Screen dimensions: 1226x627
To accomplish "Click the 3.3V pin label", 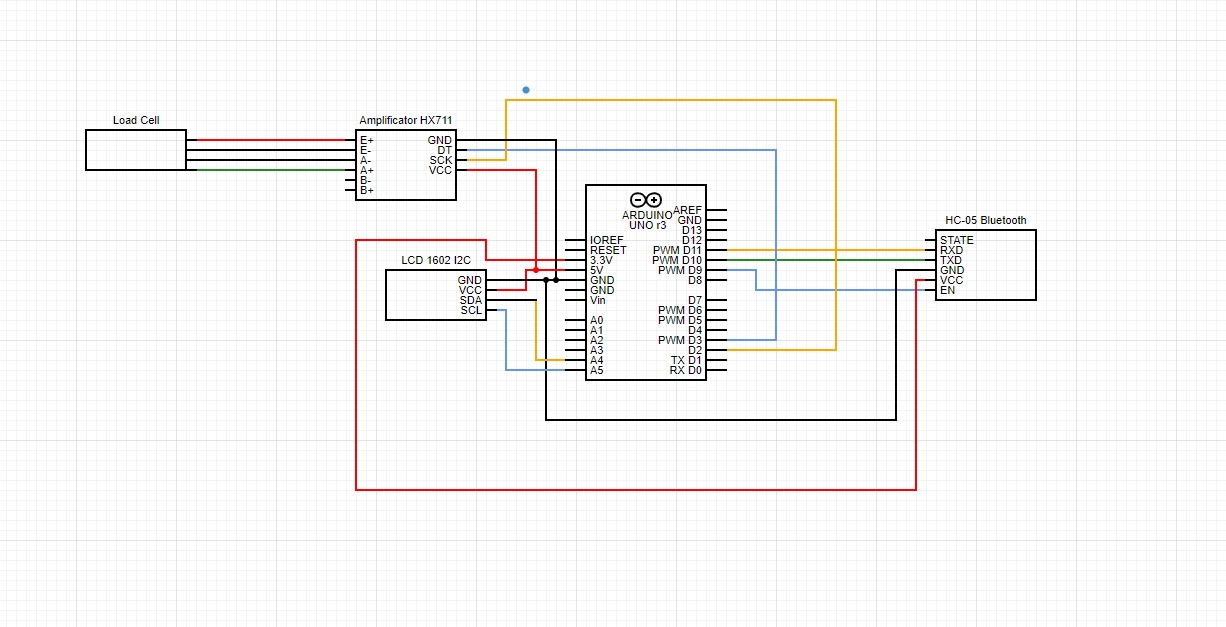I will coord(601,260).
